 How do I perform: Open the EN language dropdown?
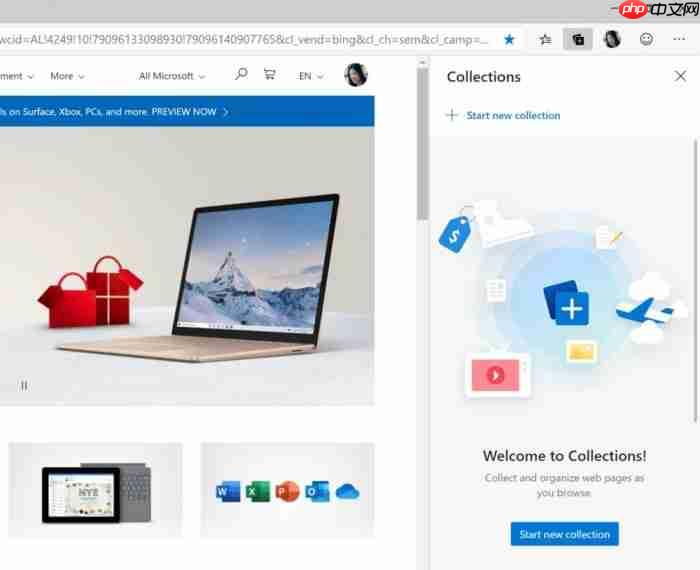coord(311,76)
